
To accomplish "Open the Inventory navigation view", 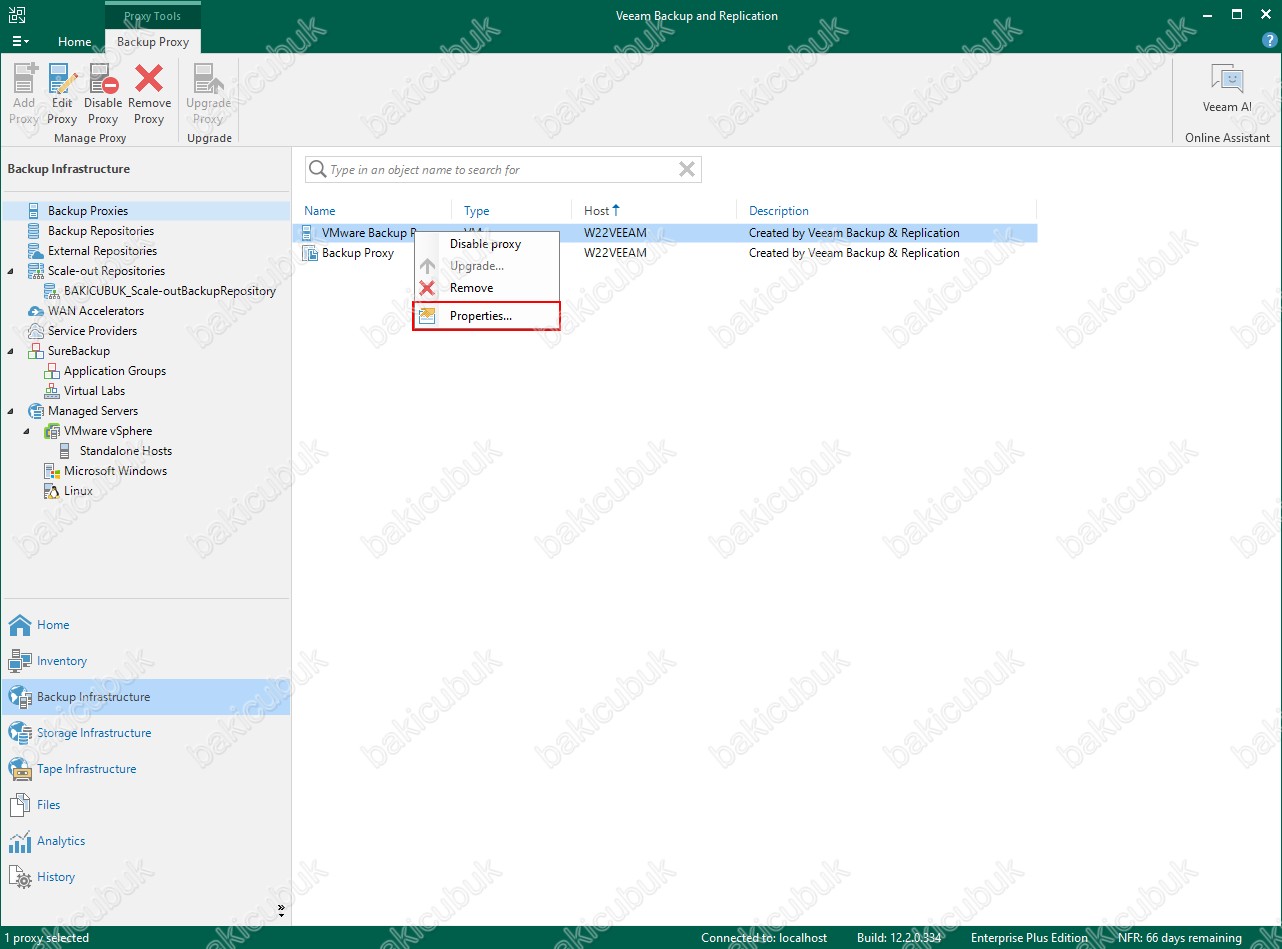I will click(145, 661).
